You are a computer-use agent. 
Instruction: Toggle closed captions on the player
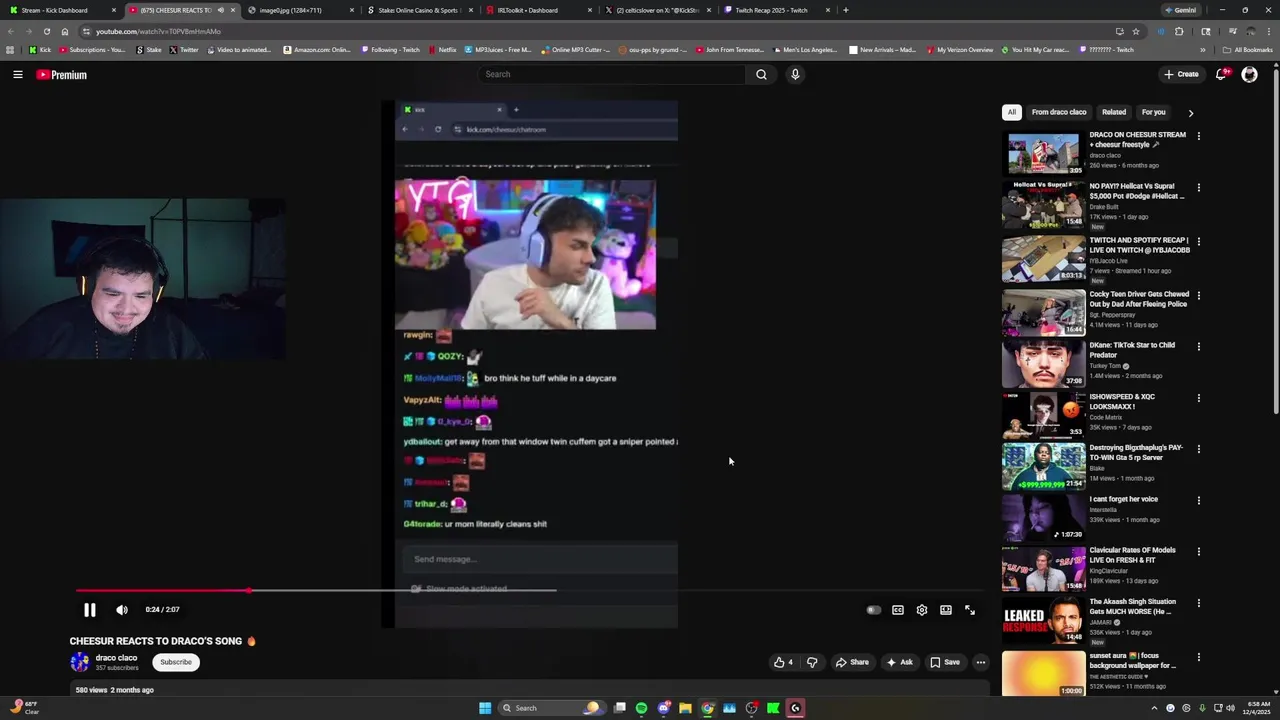point(898,610)
